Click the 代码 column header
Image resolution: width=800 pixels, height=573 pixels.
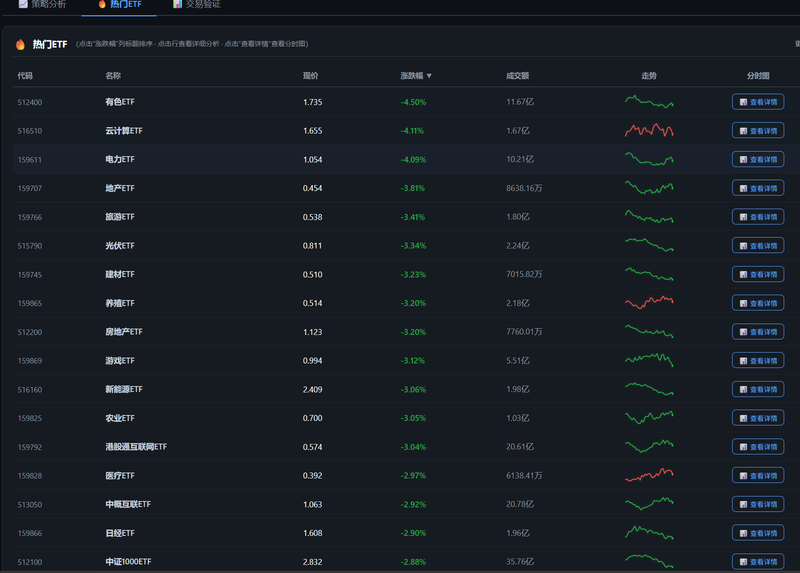click(24, 76)
